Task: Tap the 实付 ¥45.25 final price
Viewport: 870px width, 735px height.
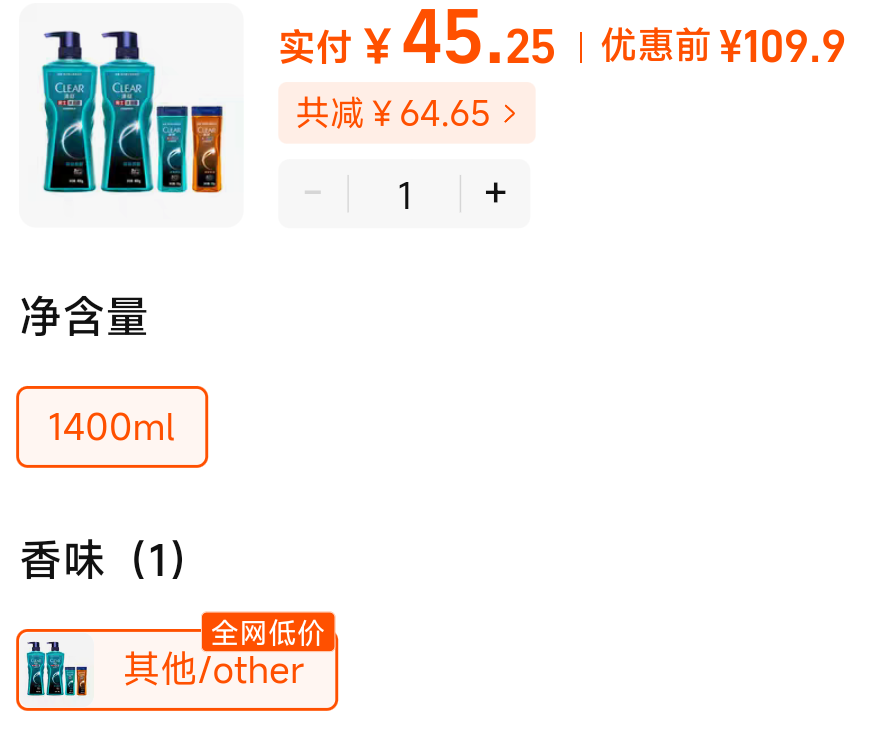Action: (x=417, y=40)
